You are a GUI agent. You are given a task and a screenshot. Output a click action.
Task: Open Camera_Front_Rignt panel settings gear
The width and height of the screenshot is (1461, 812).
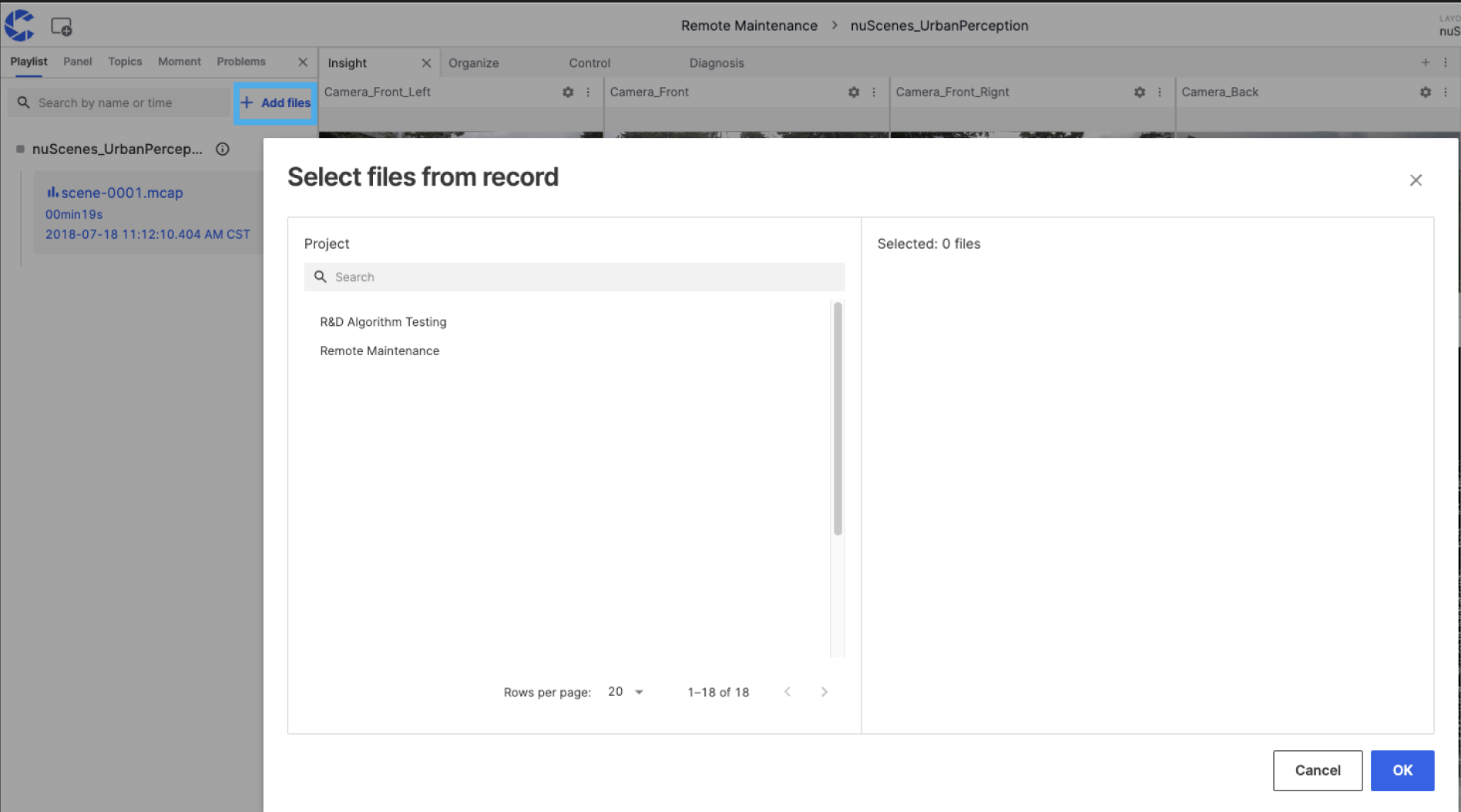1140,92
